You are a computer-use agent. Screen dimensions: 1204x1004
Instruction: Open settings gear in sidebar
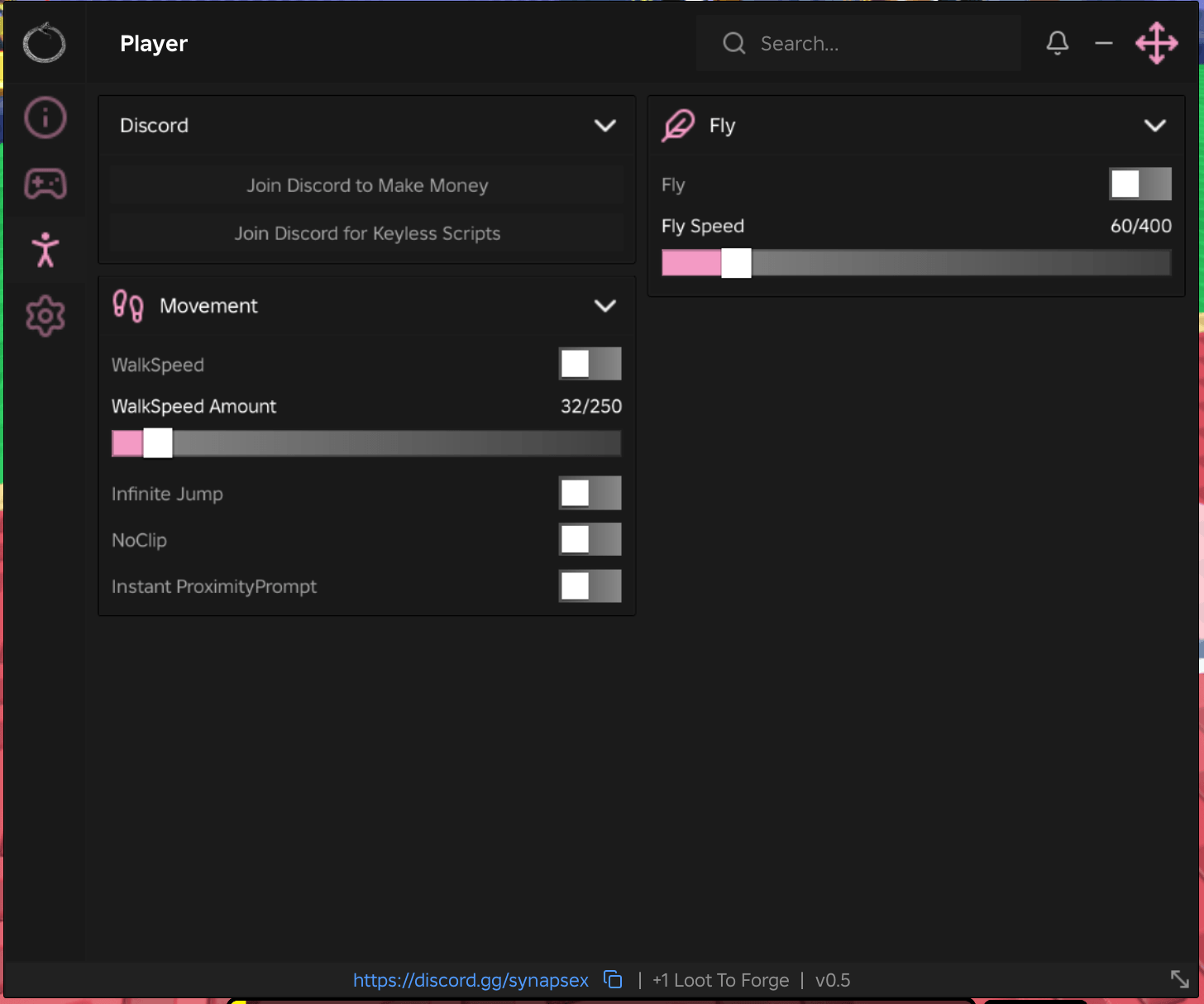point(45,316)
